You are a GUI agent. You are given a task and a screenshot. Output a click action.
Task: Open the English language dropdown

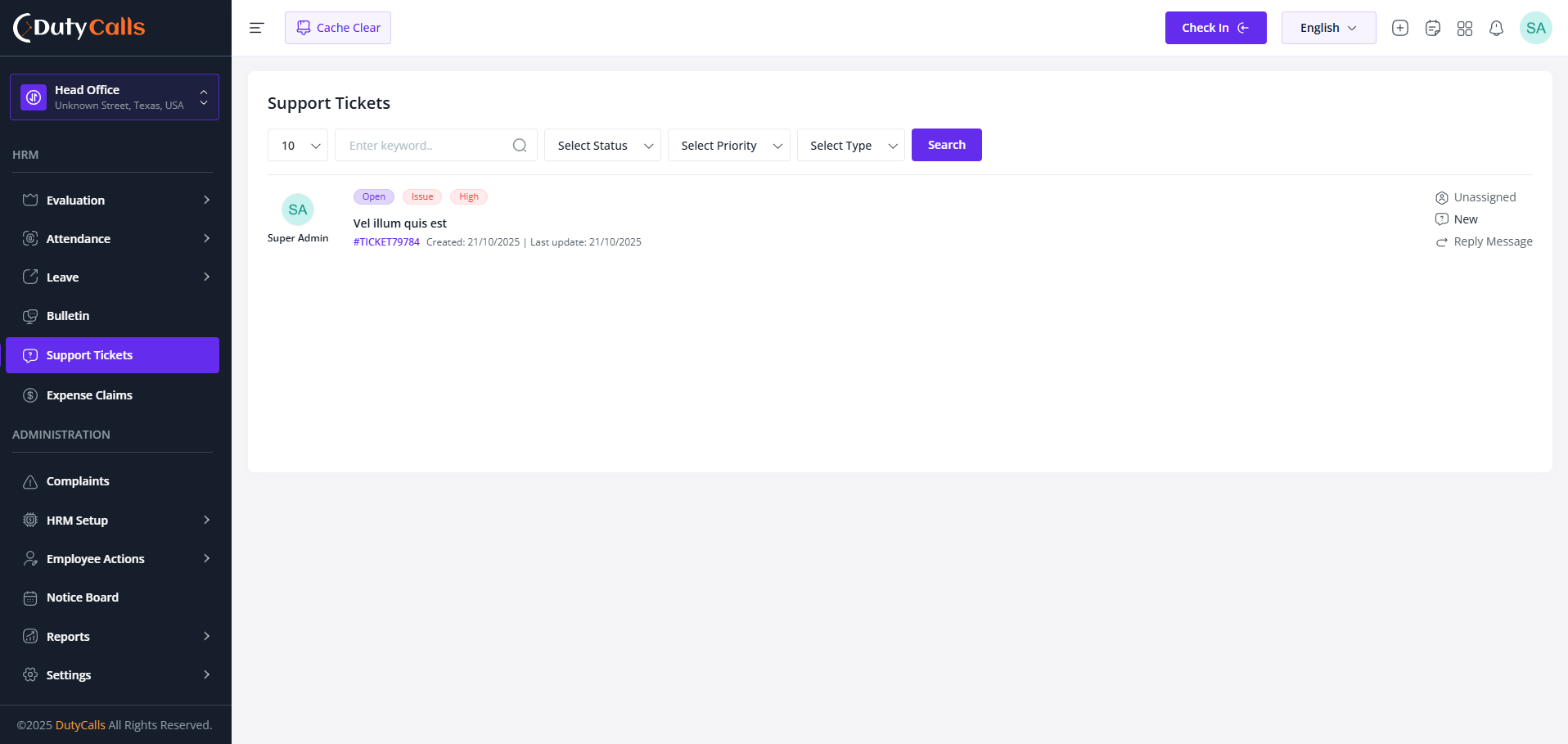1328,28
